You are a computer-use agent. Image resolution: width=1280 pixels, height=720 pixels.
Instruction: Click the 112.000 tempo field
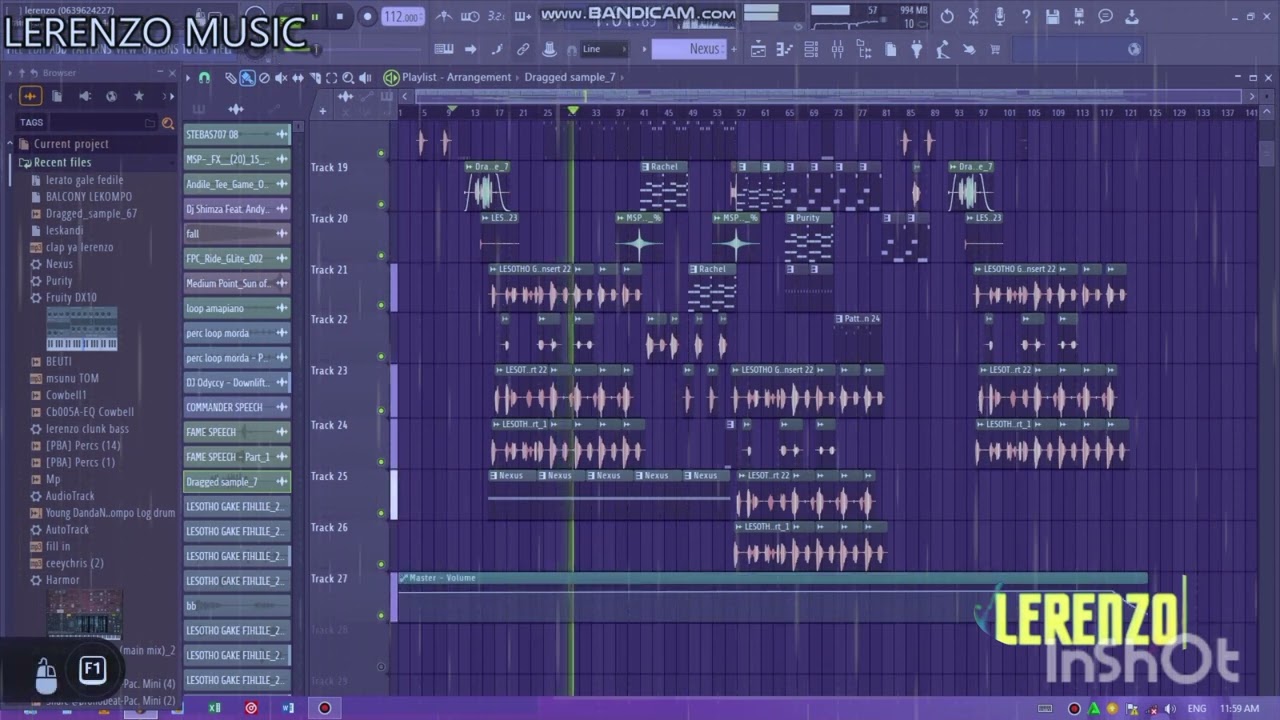pos(403,17)
